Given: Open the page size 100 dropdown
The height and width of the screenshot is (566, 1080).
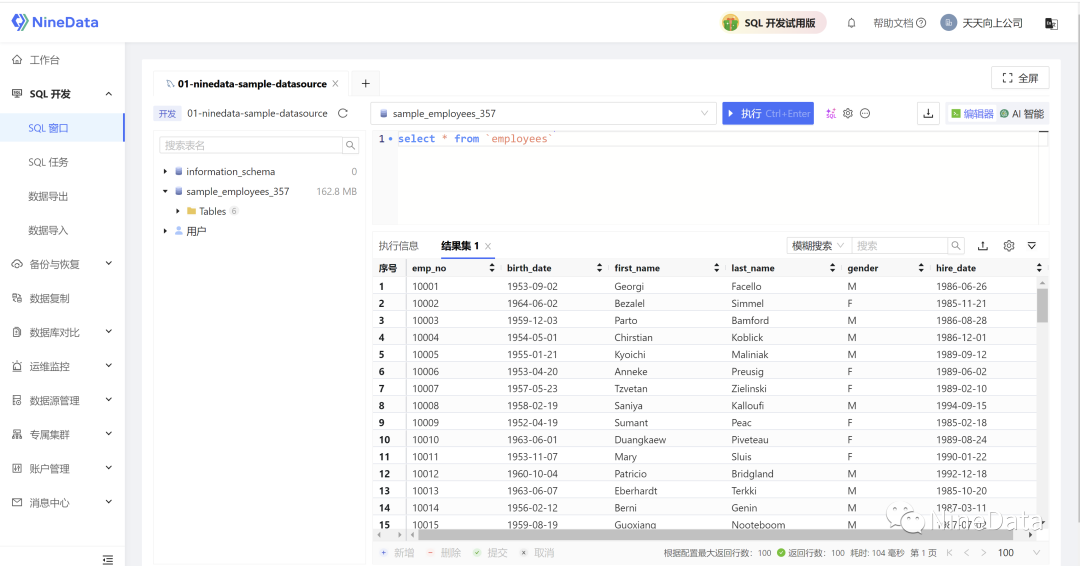Looking at the screenshot, I should point(1018,553).
